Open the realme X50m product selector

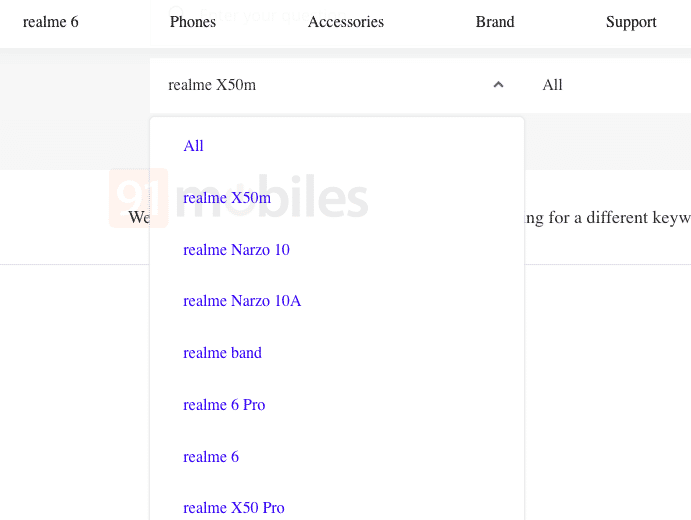(337, 85)
